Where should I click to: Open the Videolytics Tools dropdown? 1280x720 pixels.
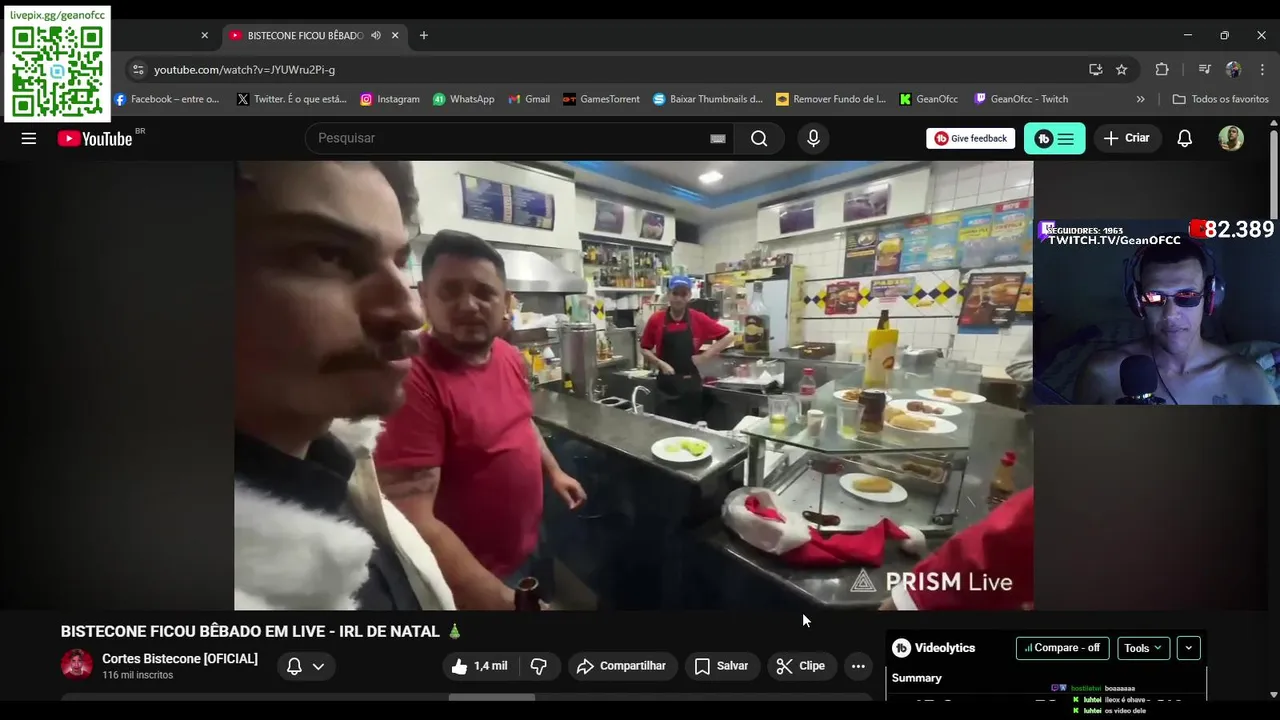[x=1143, y=648]
